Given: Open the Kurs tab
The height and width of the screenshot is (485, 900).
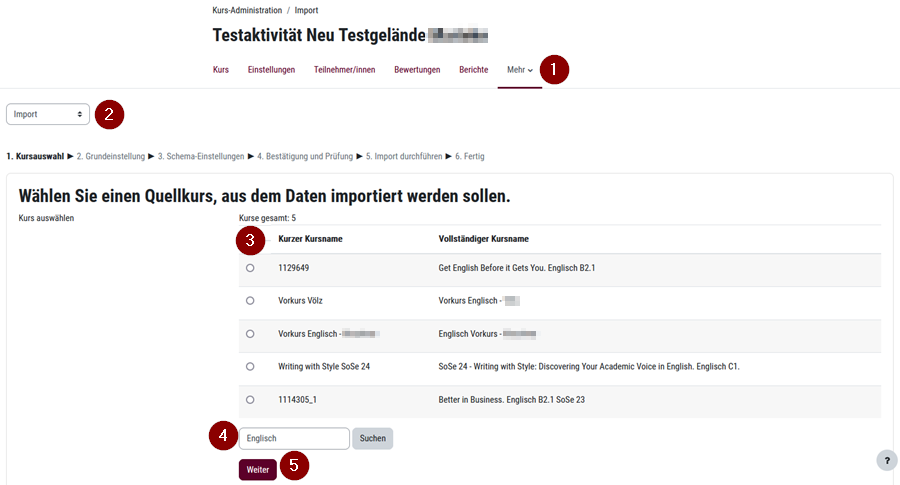Looking at the screenshot, I should pos(221,70).
